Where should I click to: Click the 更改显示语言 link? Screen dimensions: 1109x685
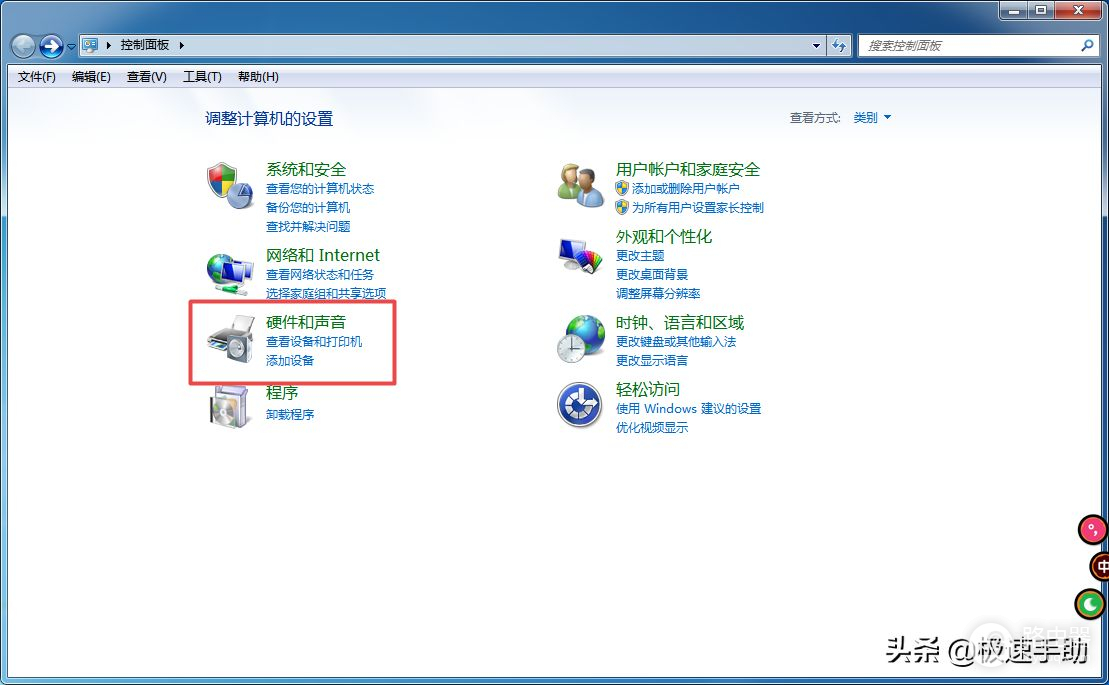pos(651,361)
